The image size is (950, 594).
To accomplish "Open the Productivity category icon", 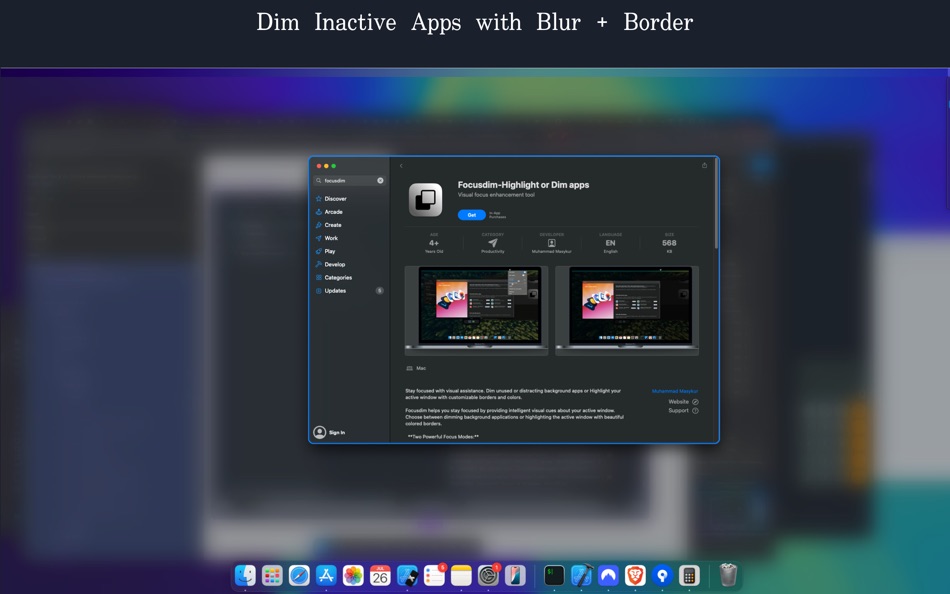I will coord(493,242).
